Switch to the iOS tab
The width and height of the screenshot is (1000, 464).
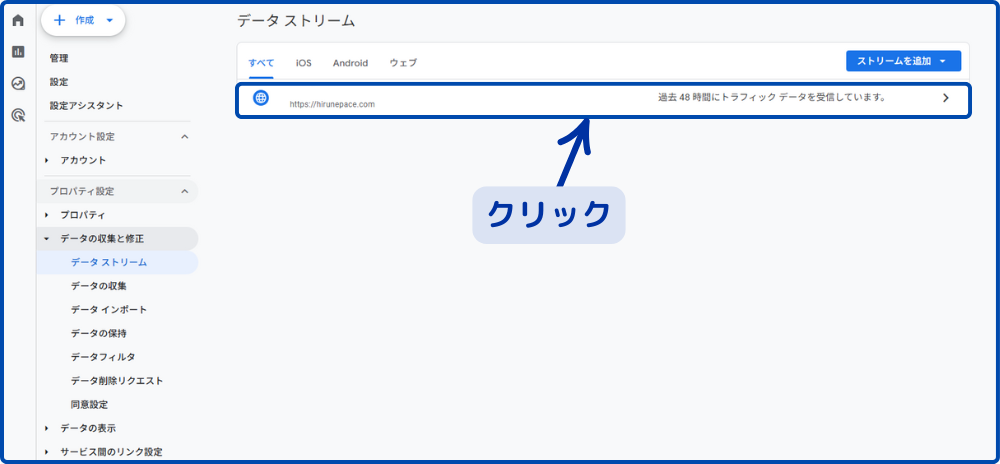(303, 63)
